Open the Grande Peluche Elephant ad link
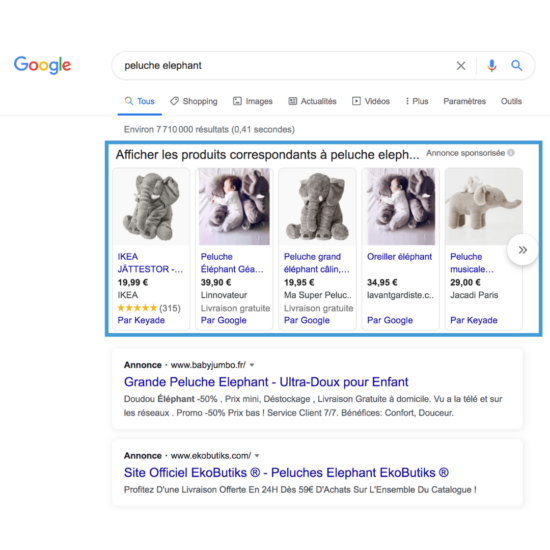The height and width of the screenshot is (550, 550). [x=266, y=382]
